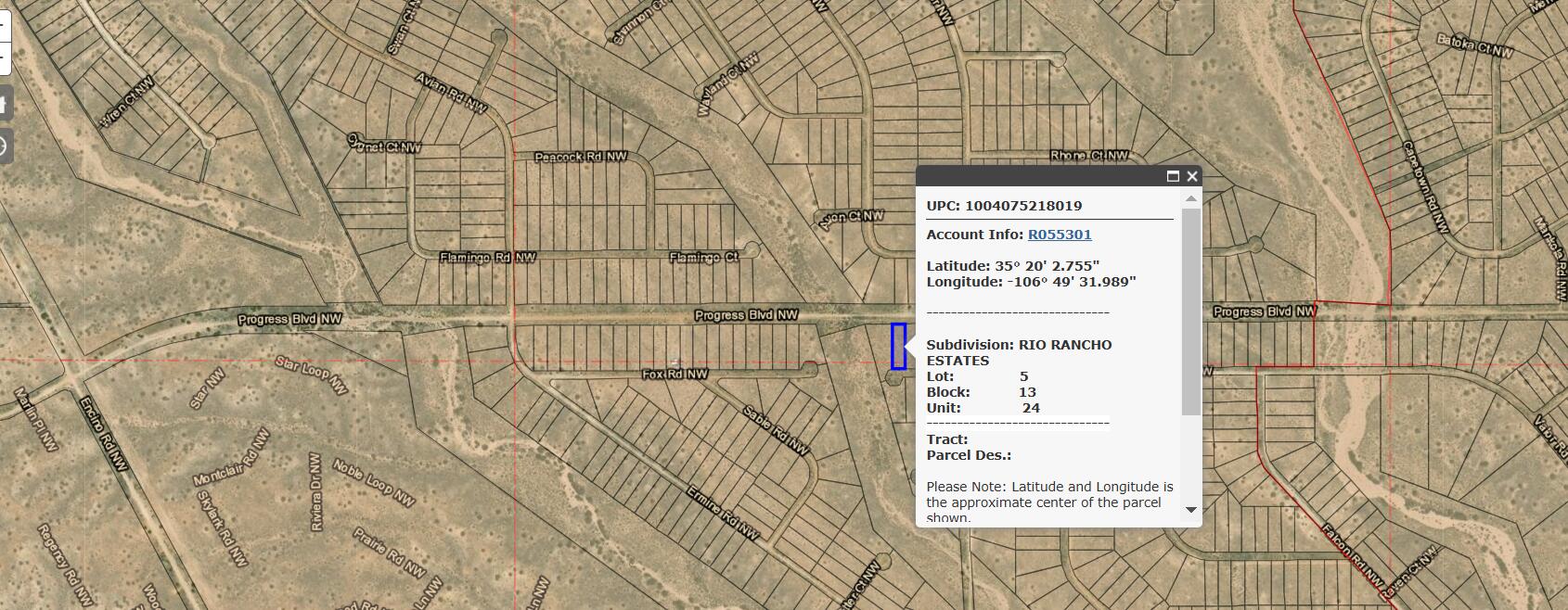Select the blue highlighted parcel
This screenshot has width=1568, height=610.
click(x=898, y=346)
